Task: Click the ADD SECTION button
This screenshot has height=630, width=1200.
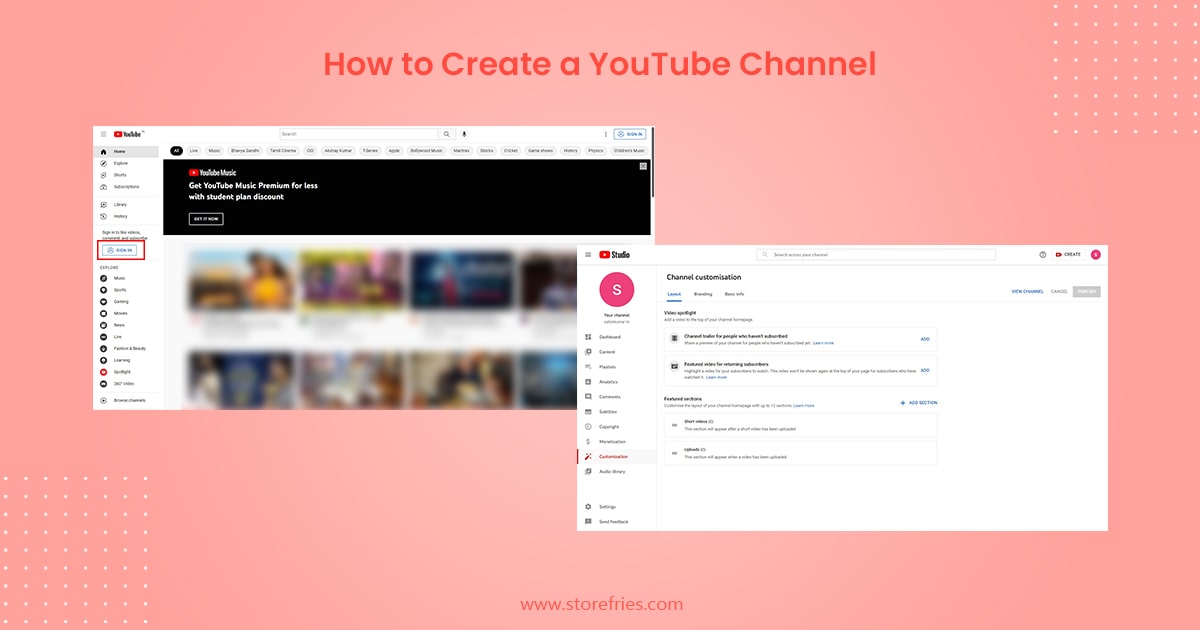Action: (x=919, y=403)
